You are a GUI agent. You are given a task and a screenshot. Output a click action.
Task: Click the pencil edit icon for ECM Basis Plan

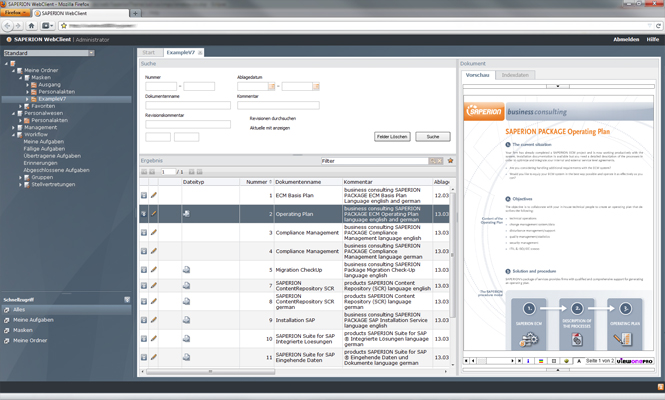pos(154,195)
